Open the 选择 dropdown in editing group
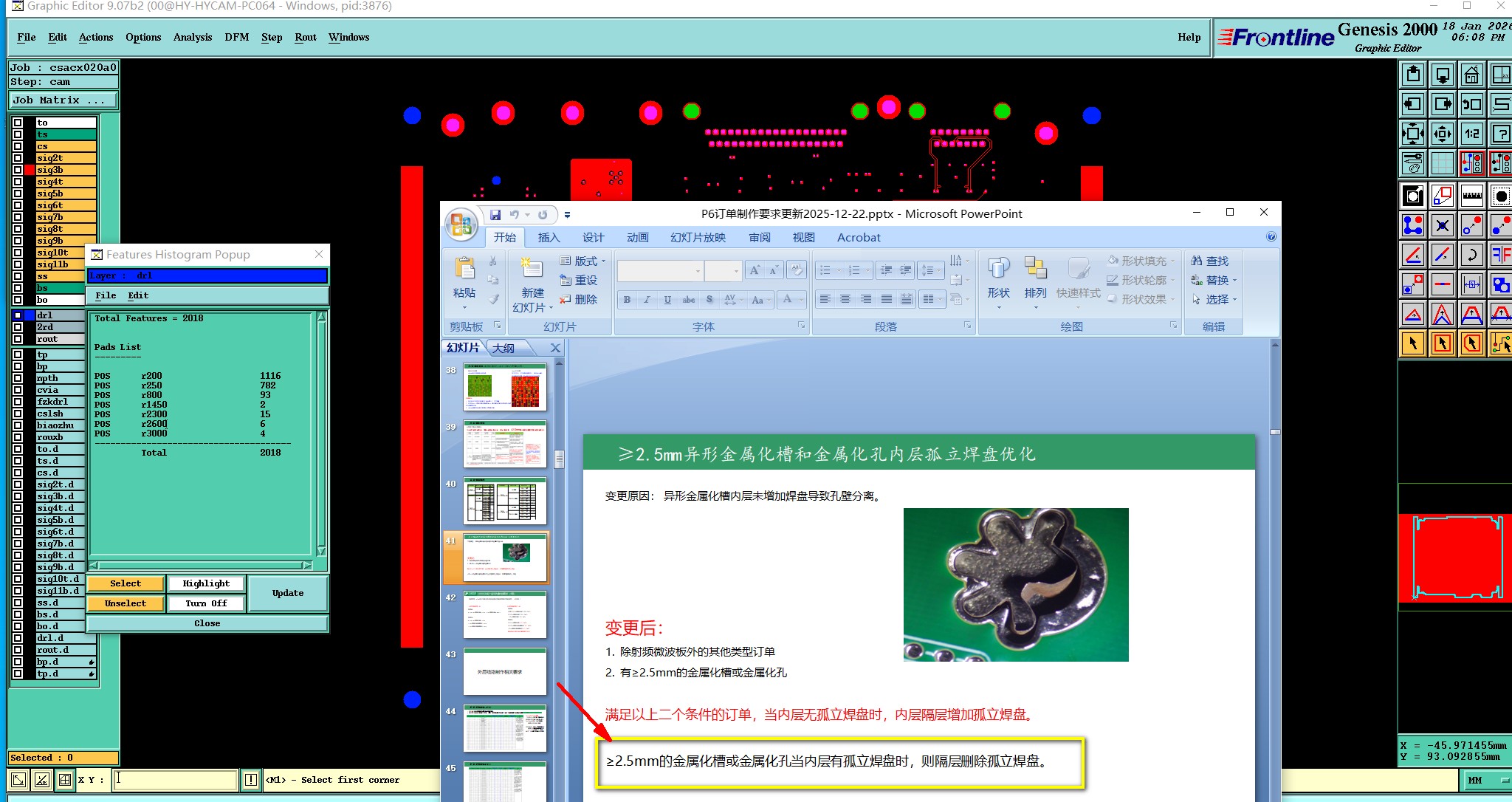Image resolution: width=1512 pixels, height=802 pixels. tap(1214, 299)
